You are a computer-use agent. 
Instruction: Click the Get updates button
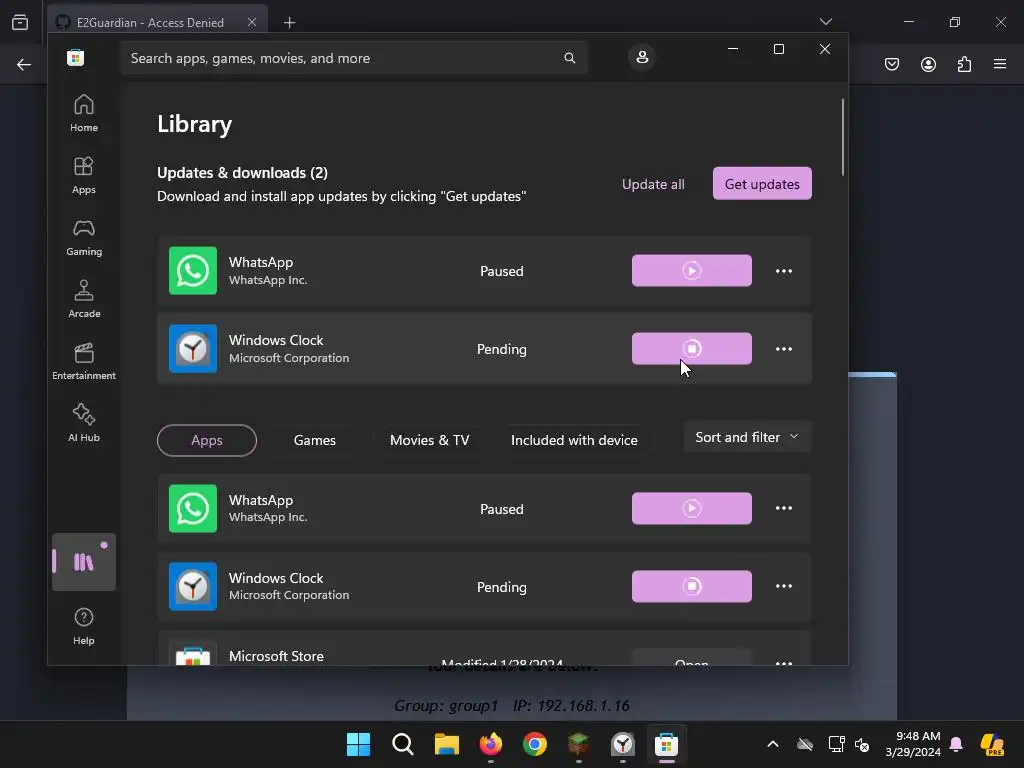pyautogui.click(x=762, y=184)
